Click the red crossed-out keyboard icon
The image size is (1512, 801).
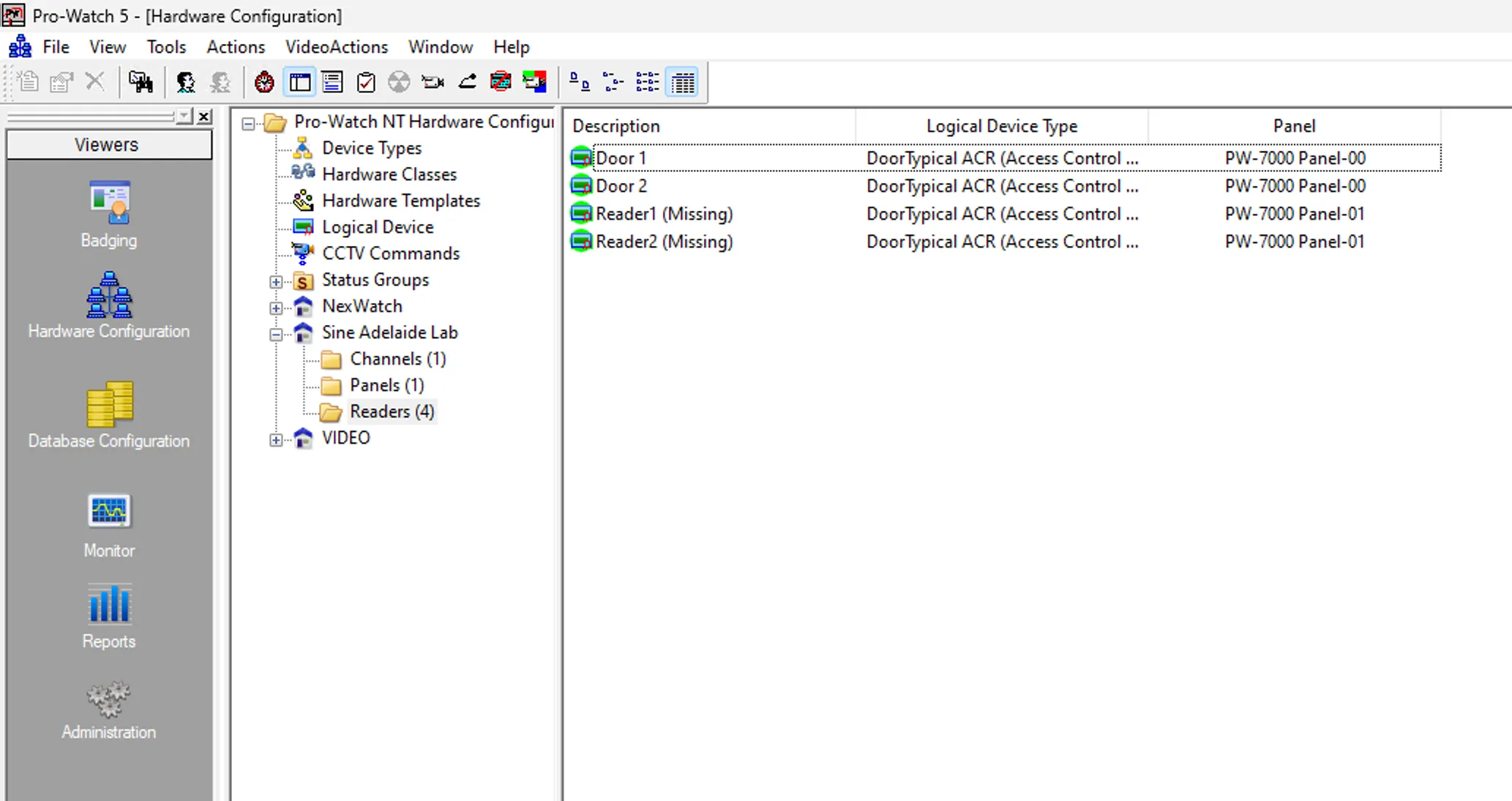[501, 82]
